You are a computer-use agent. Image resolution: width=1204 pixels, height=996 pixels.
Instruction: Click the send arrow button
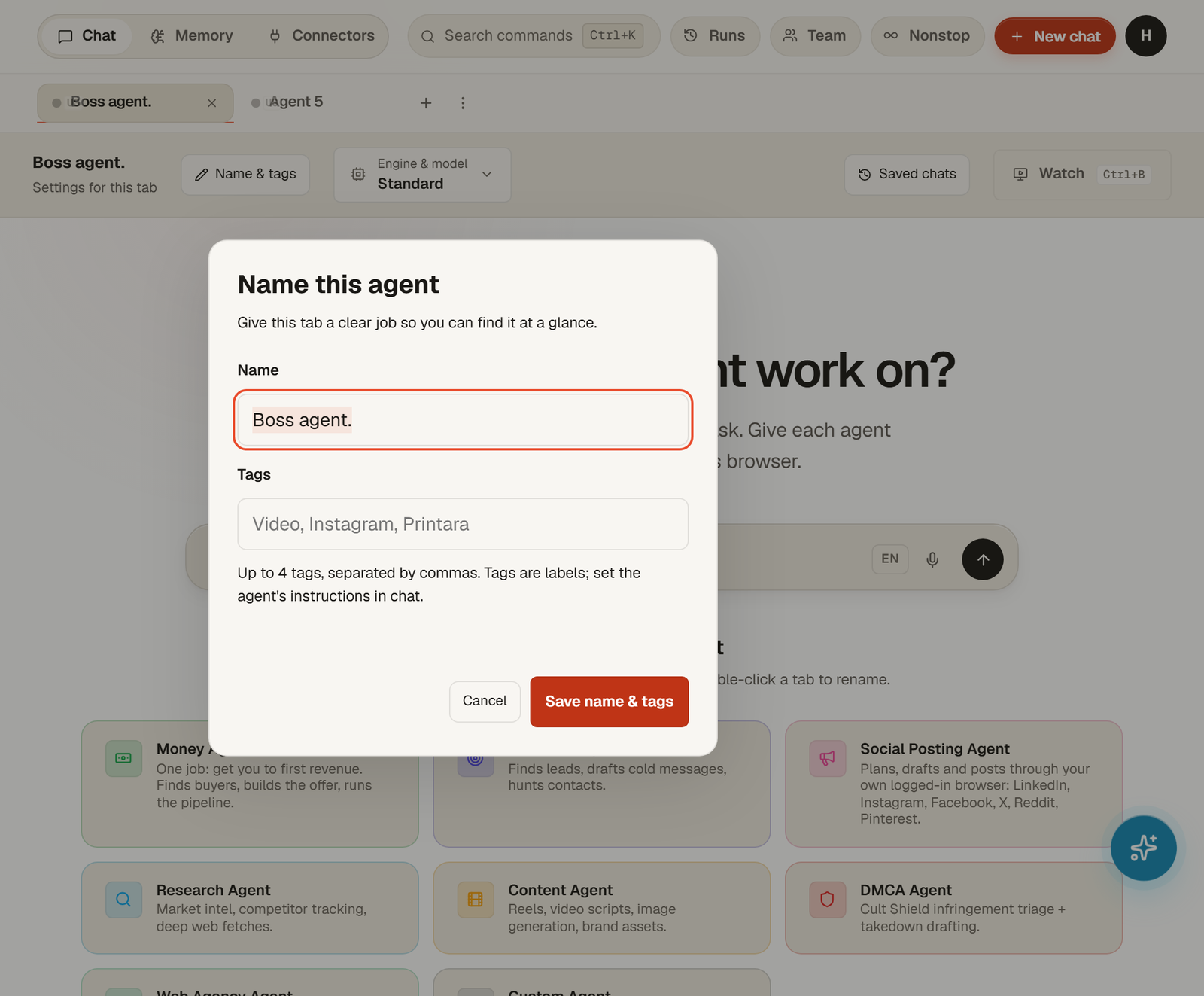pos(983,559)
